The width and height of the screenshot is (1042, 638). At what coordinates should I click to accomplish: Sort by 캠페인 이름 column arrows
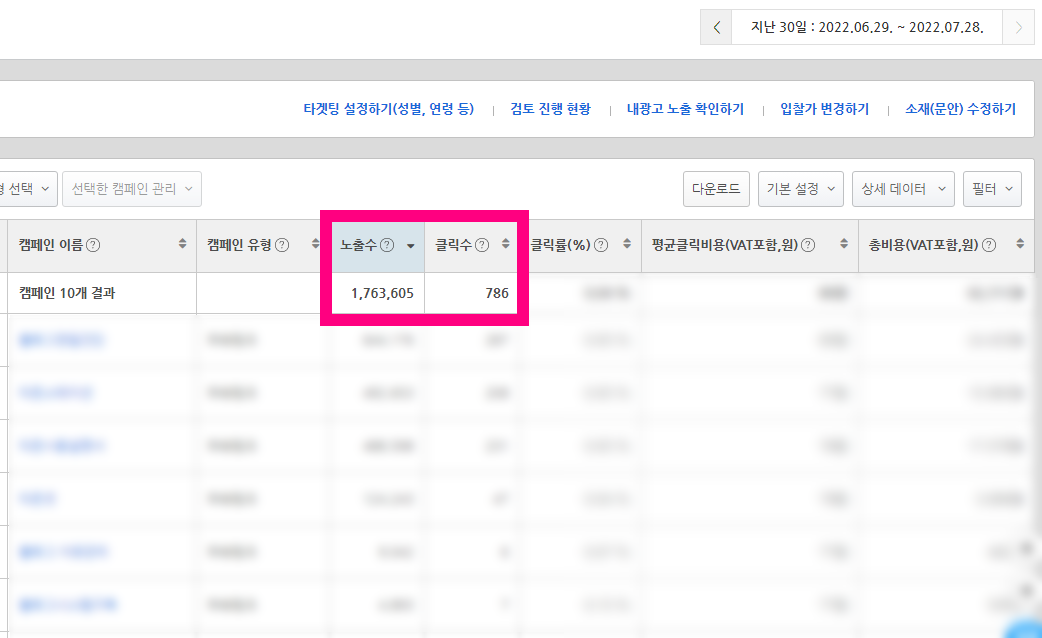[x=182, y=244]
